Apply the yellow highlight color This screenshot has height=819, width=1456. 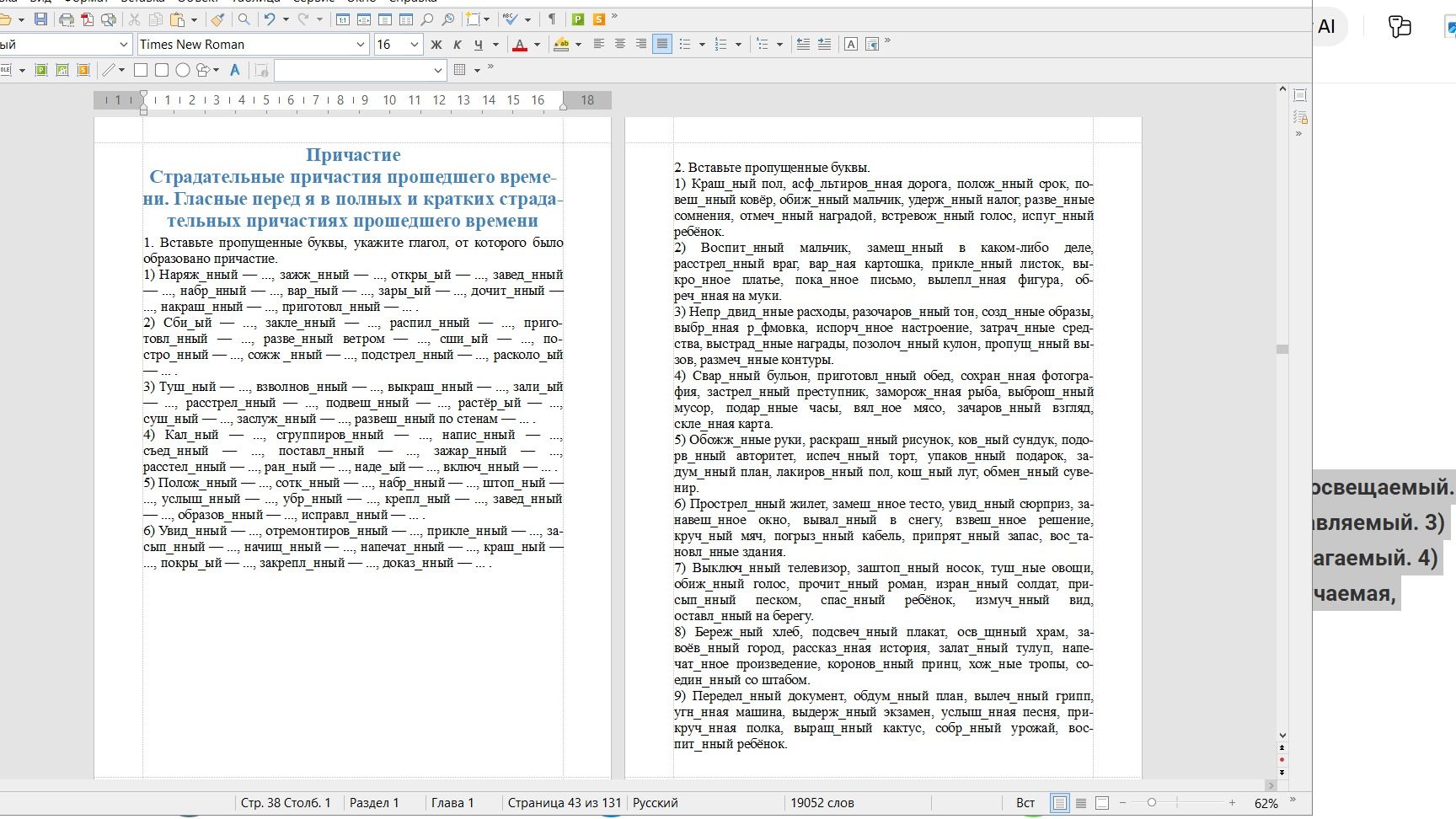561,44
